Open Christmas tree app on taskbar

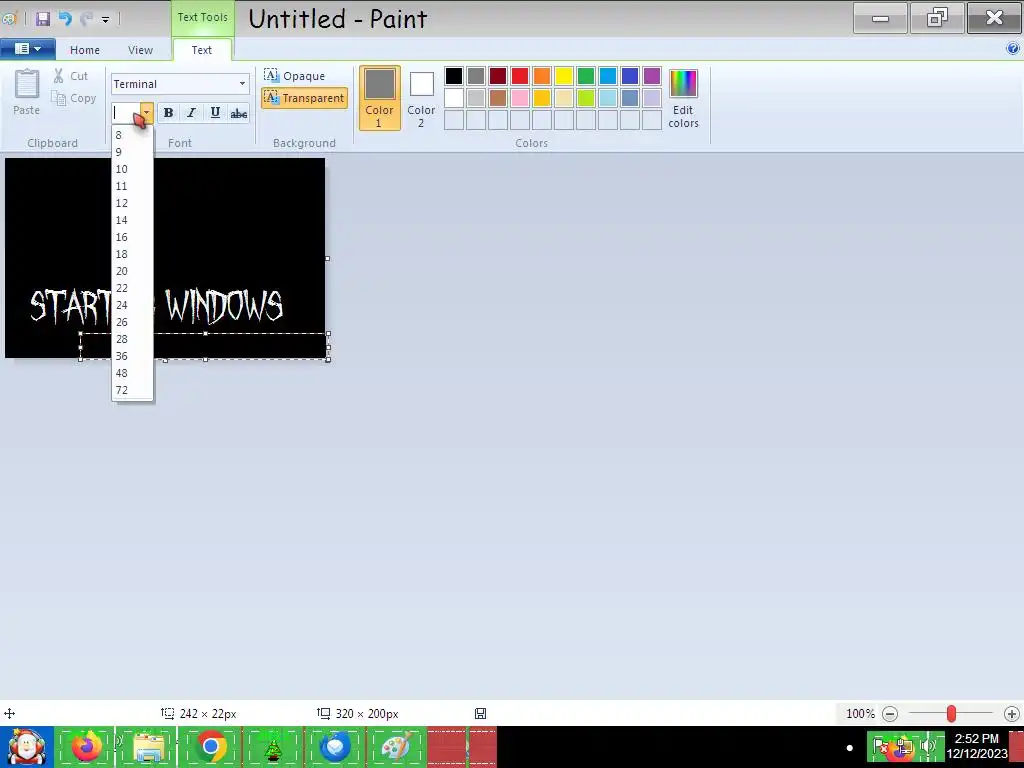coord(273,746)
